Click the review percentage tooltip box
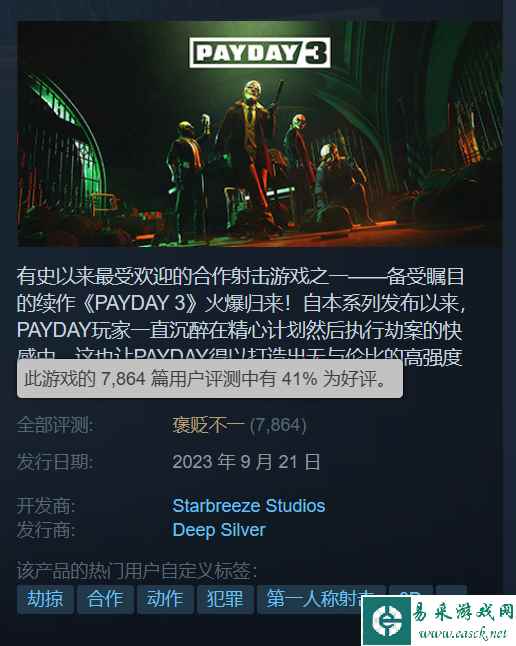The width and height of the screenshot is (516, 646). click(210, 379)
